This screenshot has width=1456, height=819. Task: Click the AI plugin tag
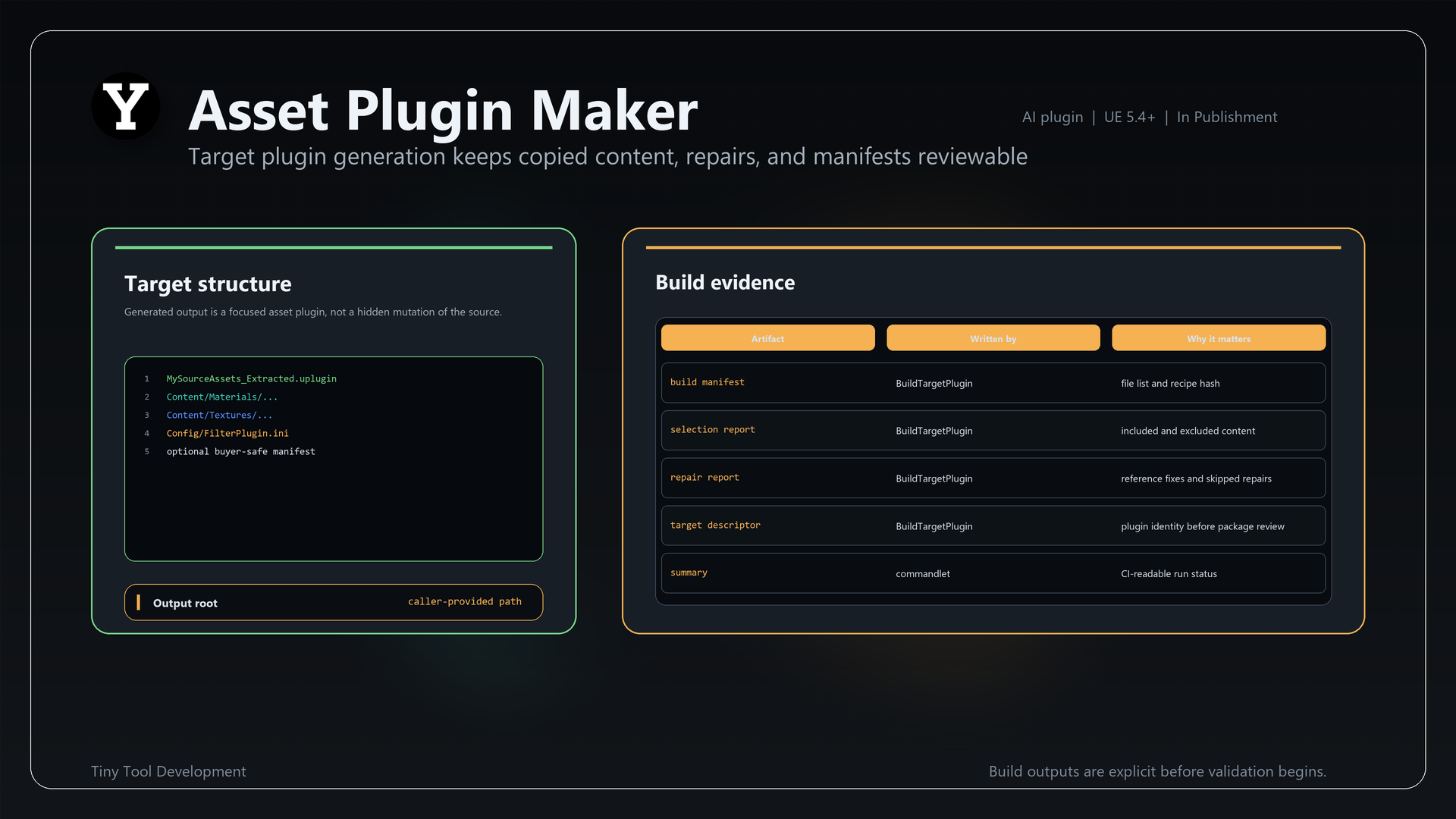1053,117
